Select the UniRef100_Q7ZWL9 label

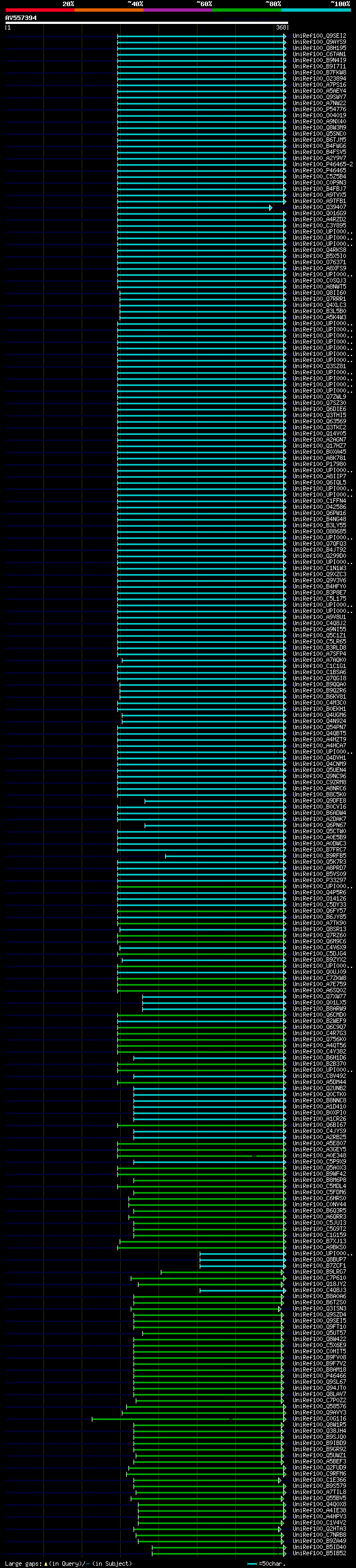click(319, 397)
